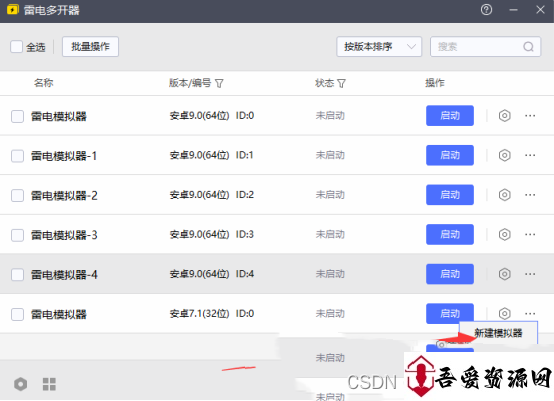The width and height of the screenshot is (554, 401).
Task: Check the box for 安卓7.1 雷电模拟器
Action: 17,314
